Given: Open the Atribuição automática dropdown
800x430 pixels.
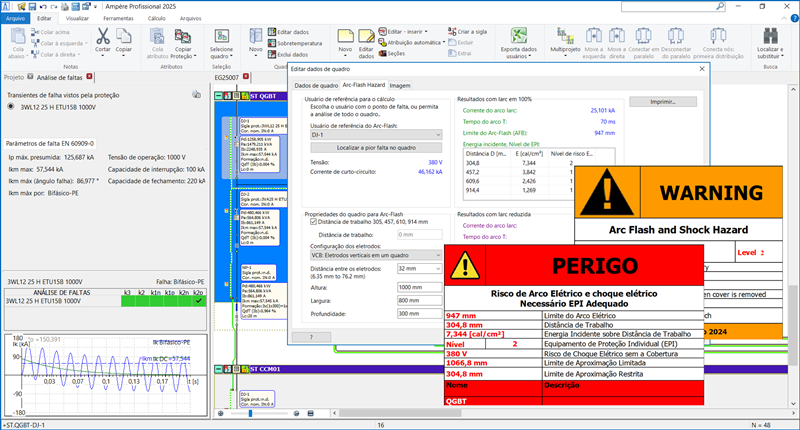Looking at the screenshot, I should pos(443,42).
